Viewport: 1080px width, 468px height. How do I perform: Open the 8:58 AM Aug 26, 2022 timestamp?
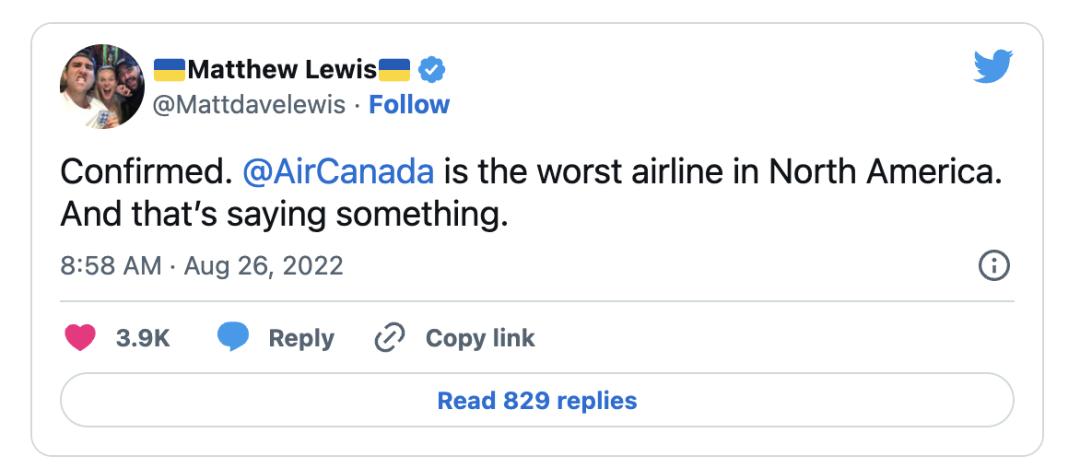click(x=201, y=266)
